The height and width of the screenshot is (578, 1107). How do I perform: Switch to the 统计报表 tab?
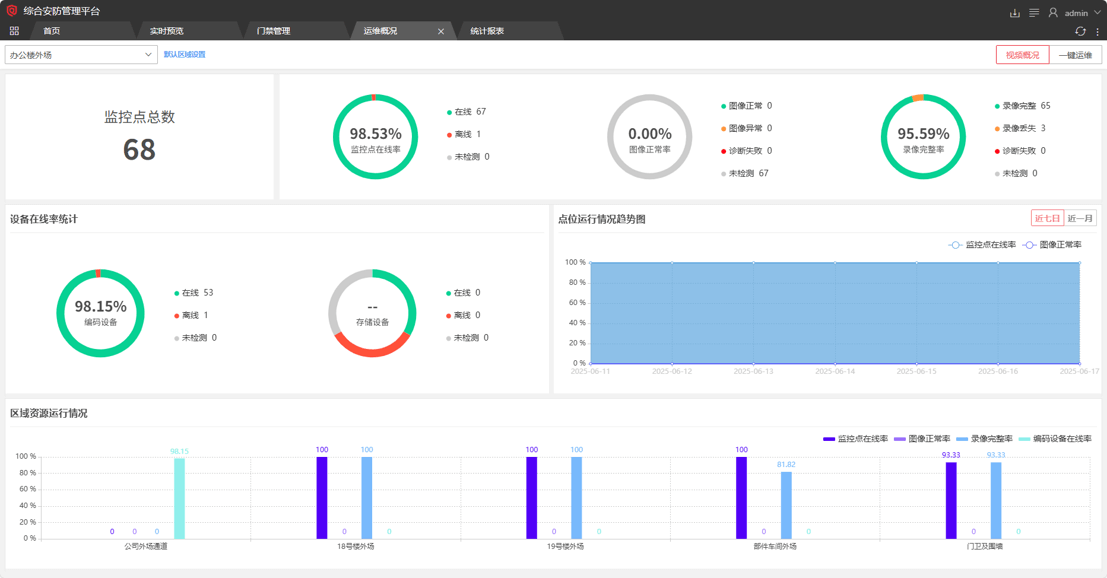click(487, 30)
